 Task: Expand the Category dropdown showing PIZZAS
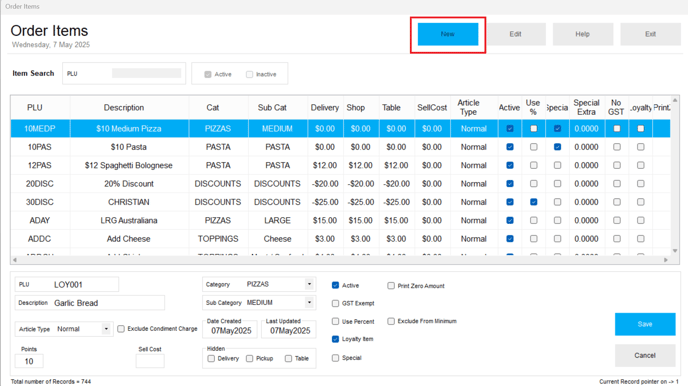pos(309,284)
